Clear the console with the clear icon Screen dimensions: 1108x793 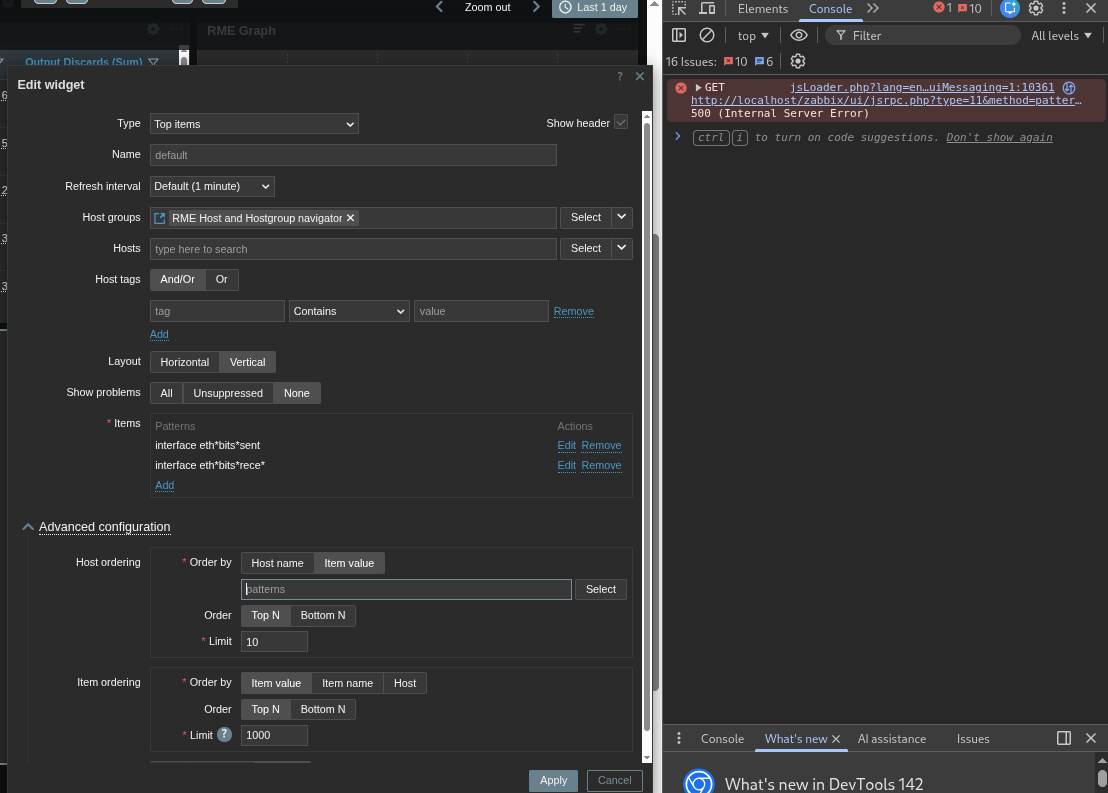click(707, 35)
